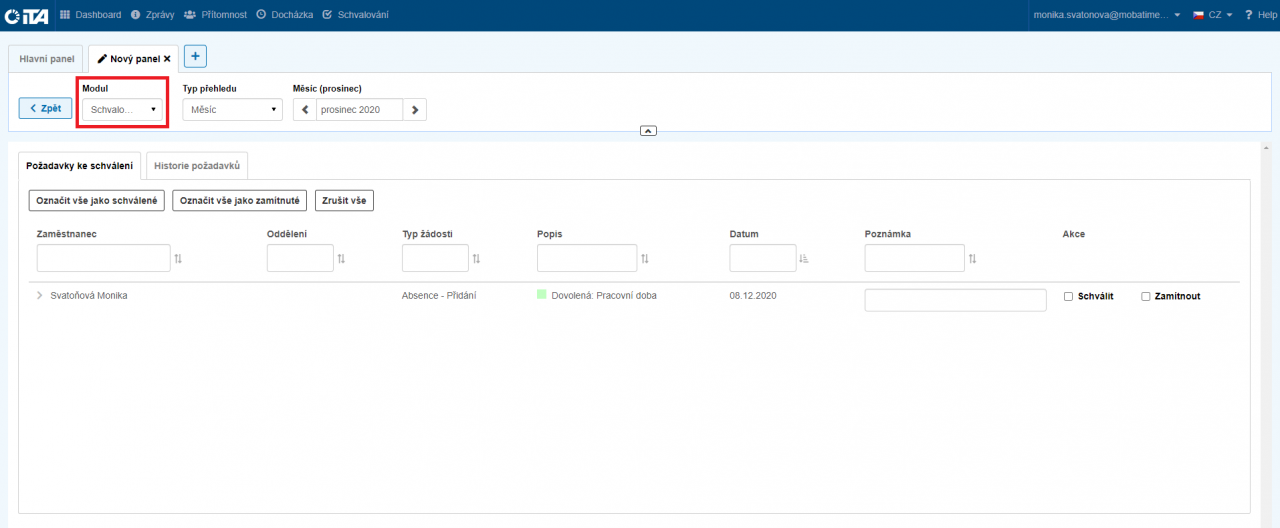Sort by Datum column icon

[804, 259]
